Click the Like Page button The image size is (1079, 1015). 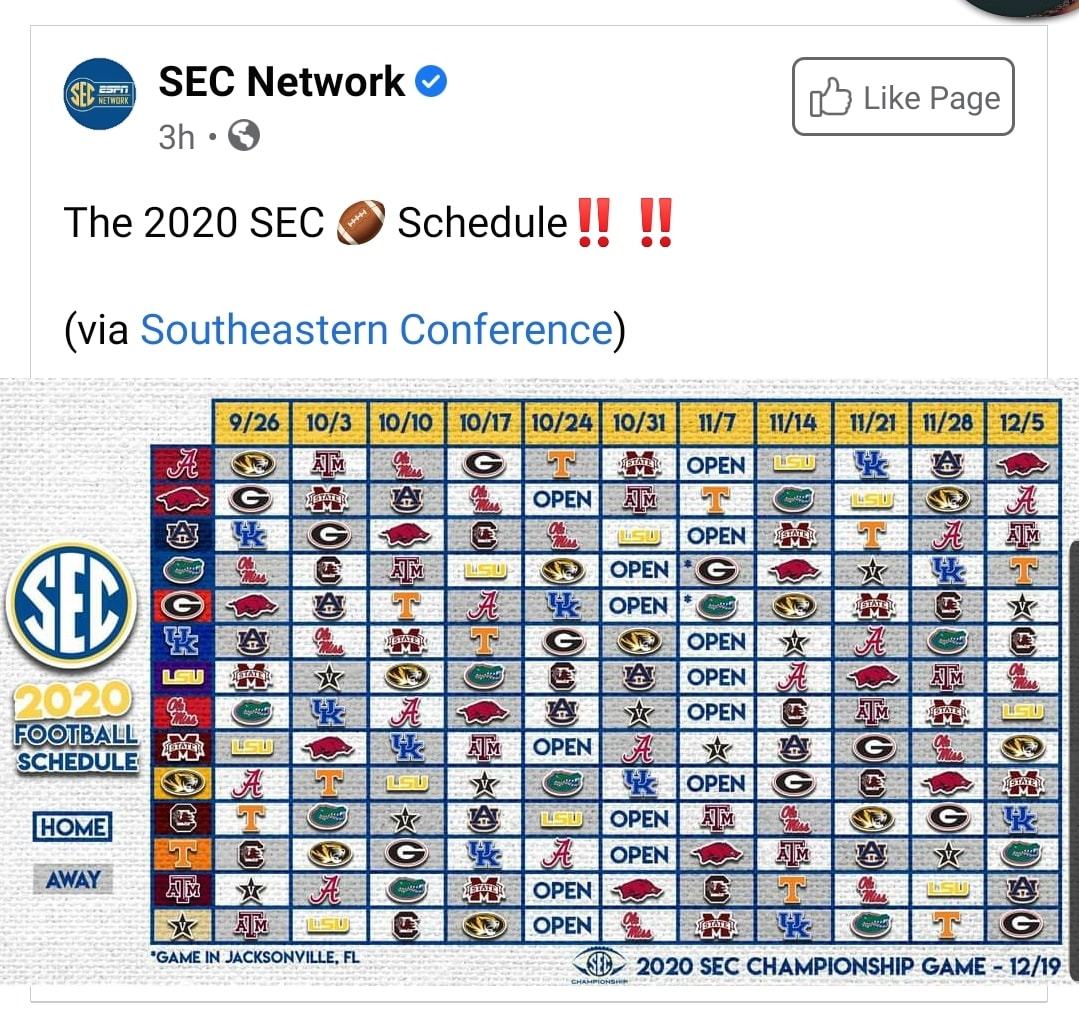903,96
